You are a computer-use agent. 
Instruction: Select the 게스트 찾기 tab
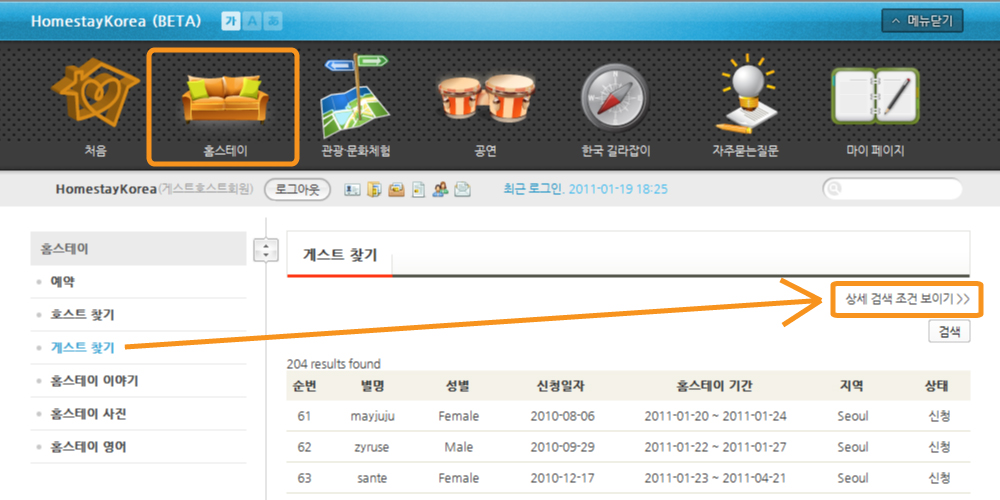point(339,256)
